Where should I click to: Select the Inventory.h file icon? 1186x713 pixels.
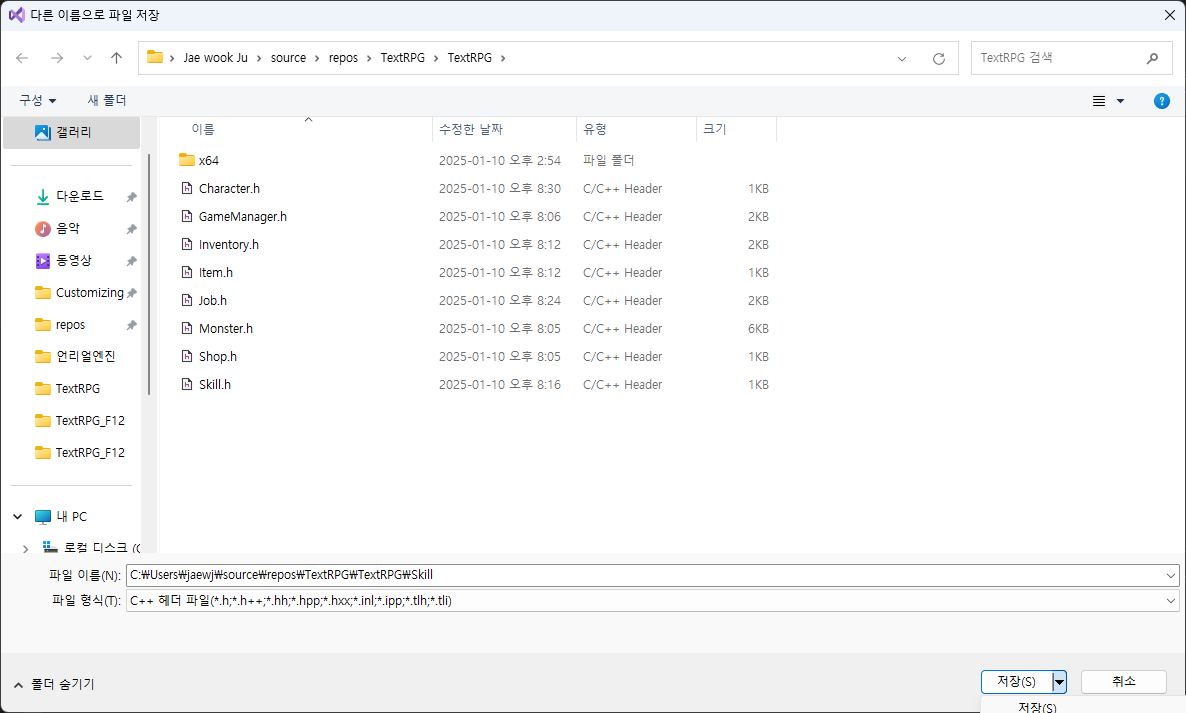pos(187,244)
